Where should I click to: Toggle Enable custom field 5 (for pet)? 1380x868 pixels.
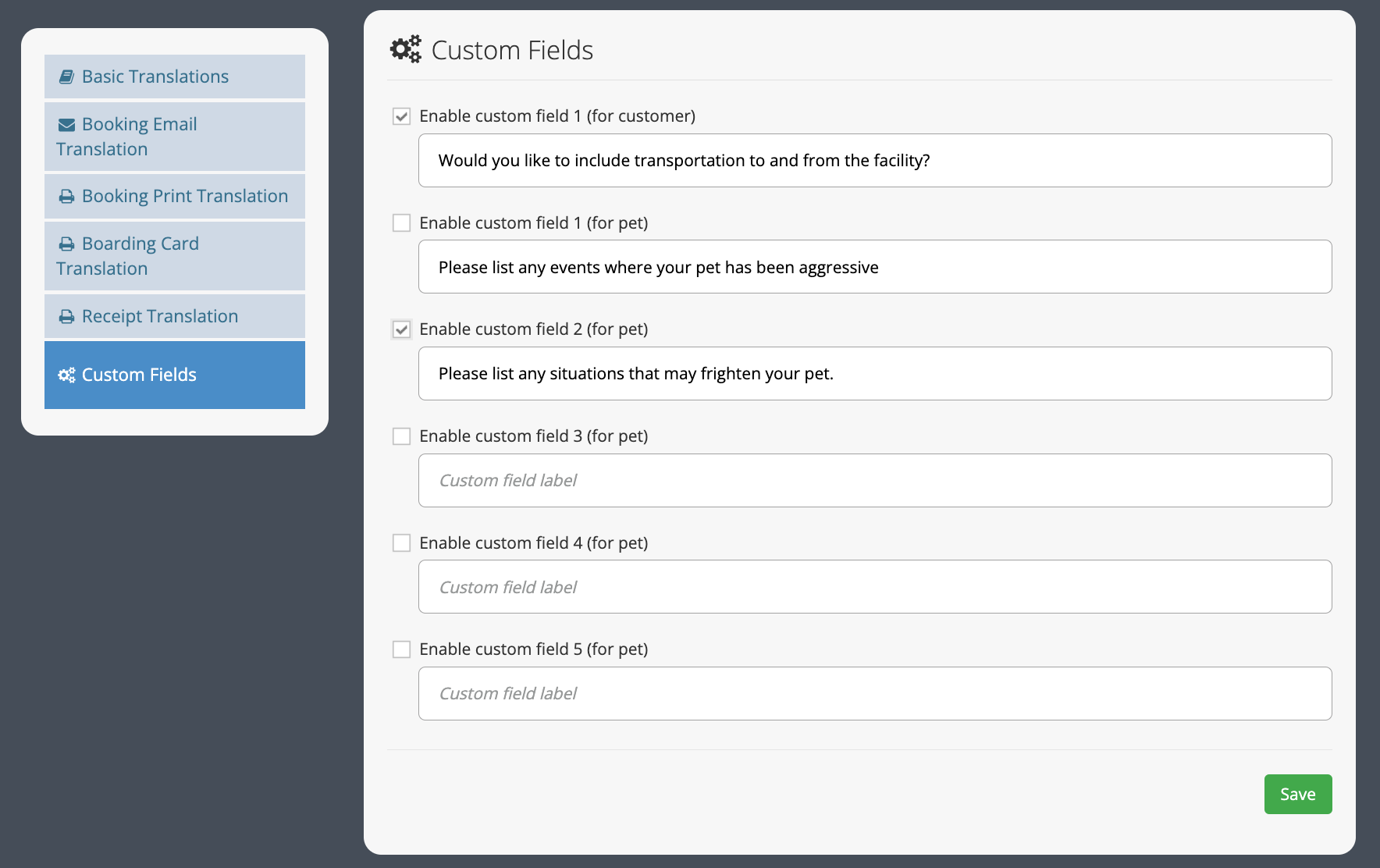click(x=401, y=649)
